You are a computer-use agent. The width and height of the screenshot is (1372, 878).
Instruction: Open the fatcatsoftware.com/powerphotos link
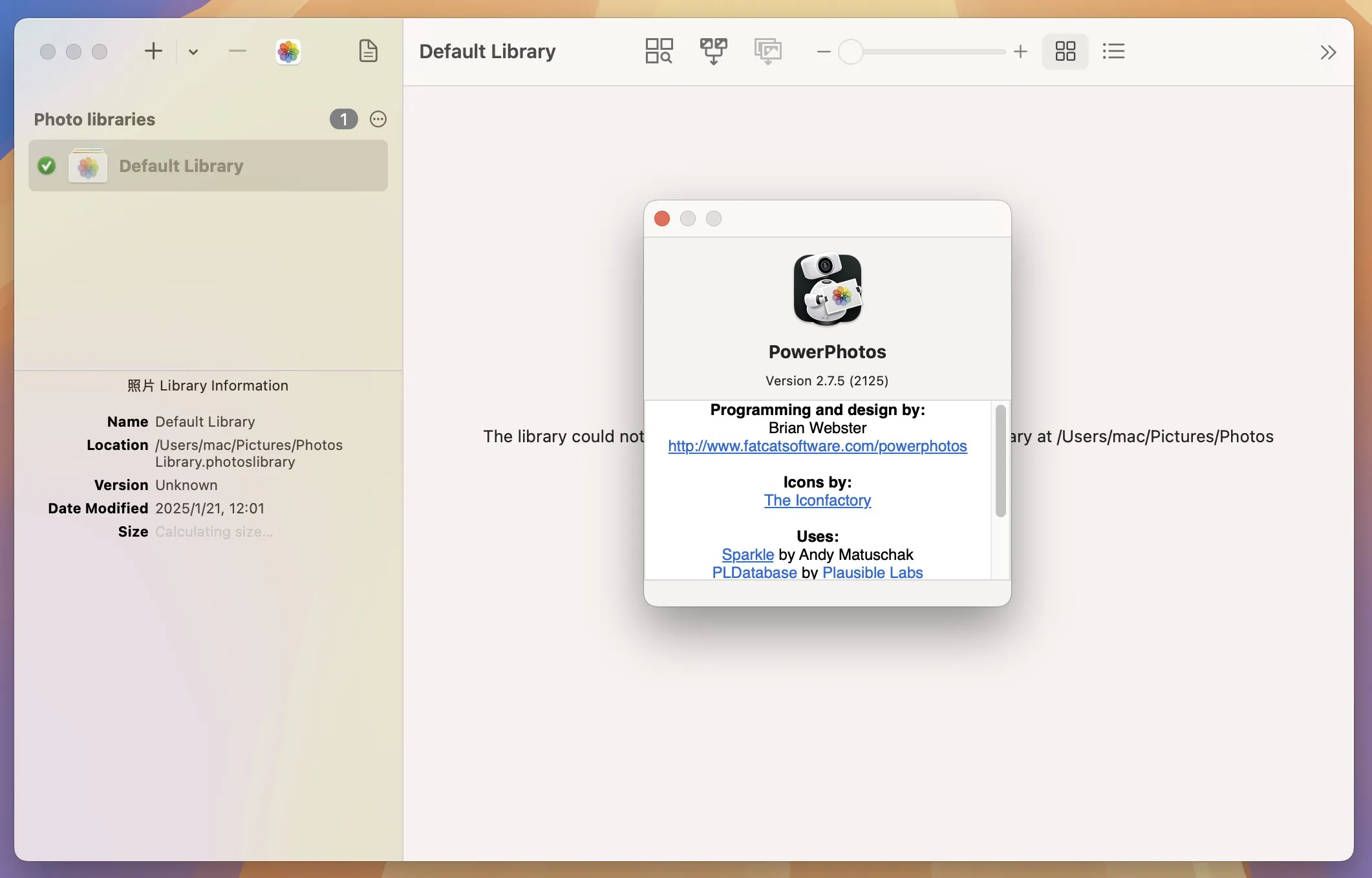click(817, 446)
